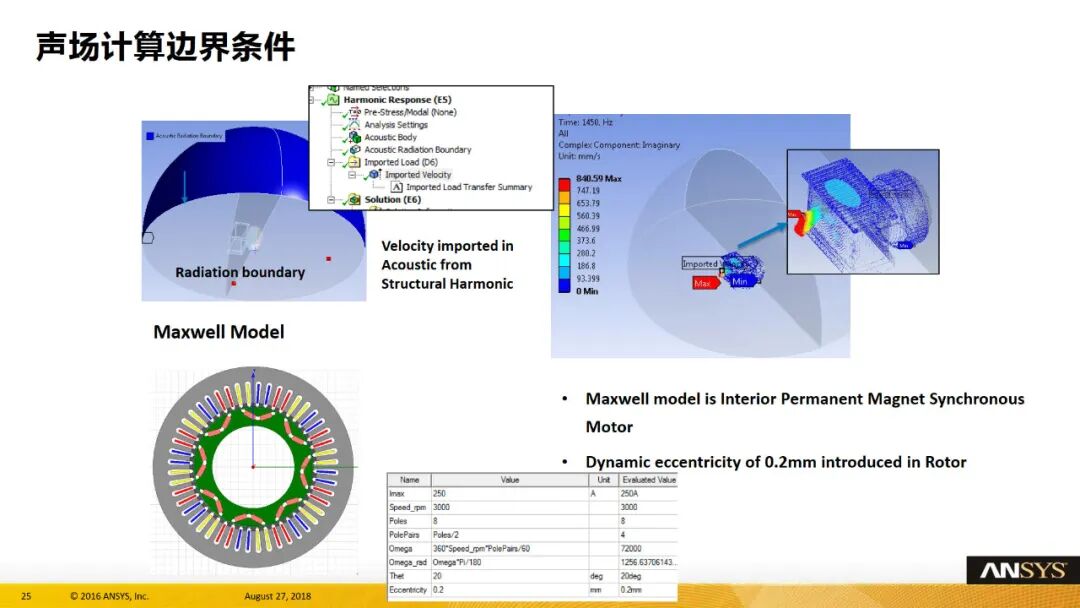The width and height of the screenshot is (1080, 608).
Task: Click slide number 25 in footer
Action: click(x=26, y=596)
